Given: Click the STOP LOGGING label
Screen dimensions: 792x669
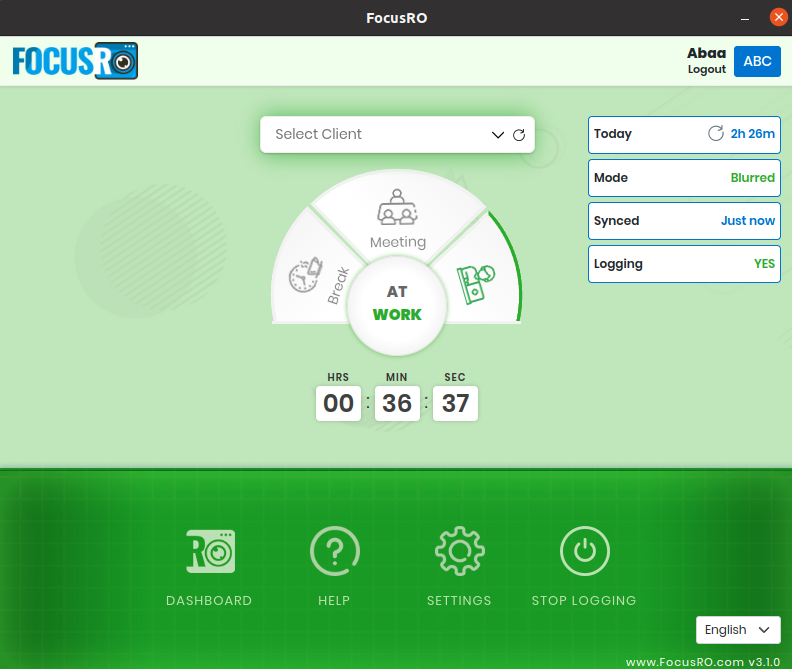Looking at the screenshot, I should click(x=584, y=600).
